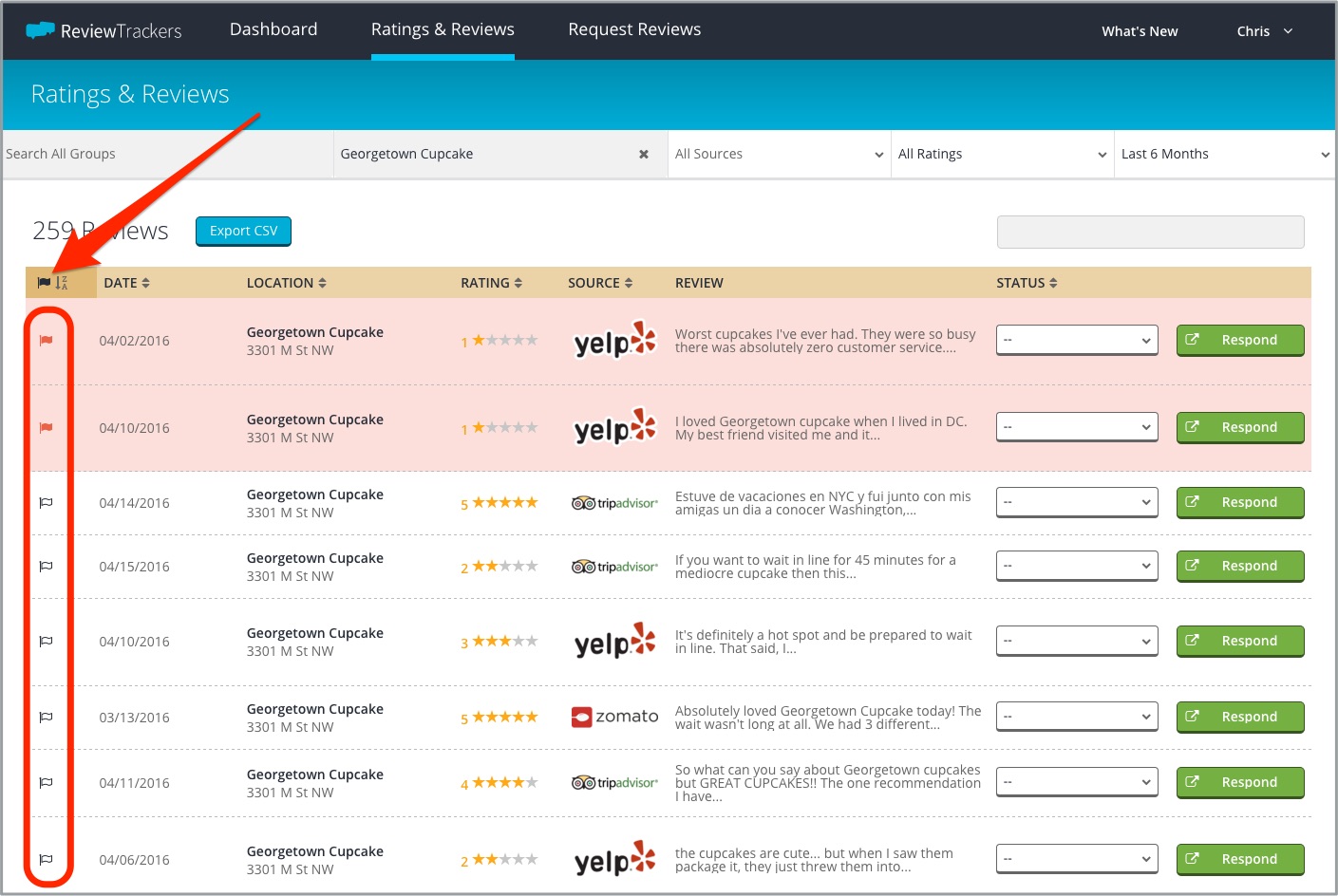The width and height of the screenshot is (1338, 896).
Task: Open What's New
Action: pos(1140,31)
